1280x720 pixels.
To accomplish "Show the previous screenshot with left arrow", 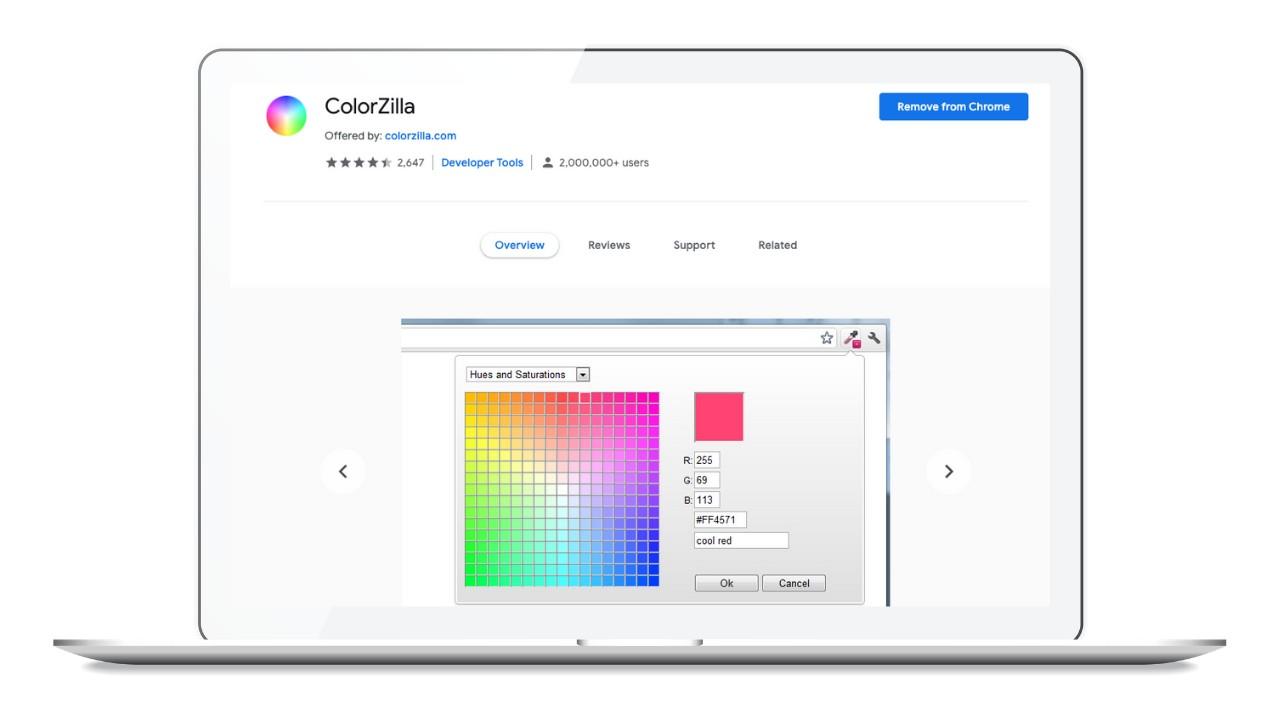I will coord(343,471).
